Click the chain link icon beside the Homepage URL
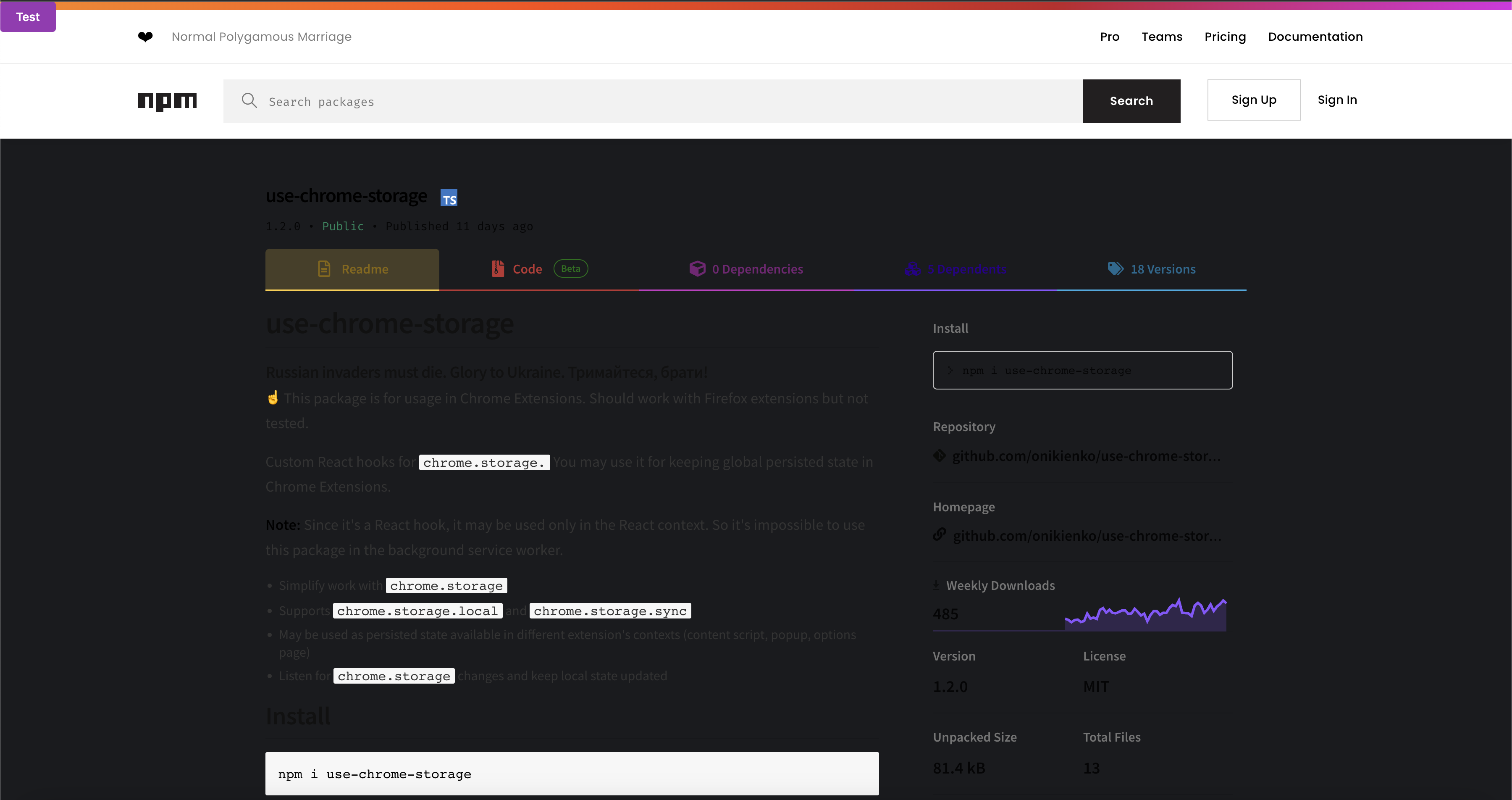The width and height of the screenshot is (1512, 800). coord(940,534)
